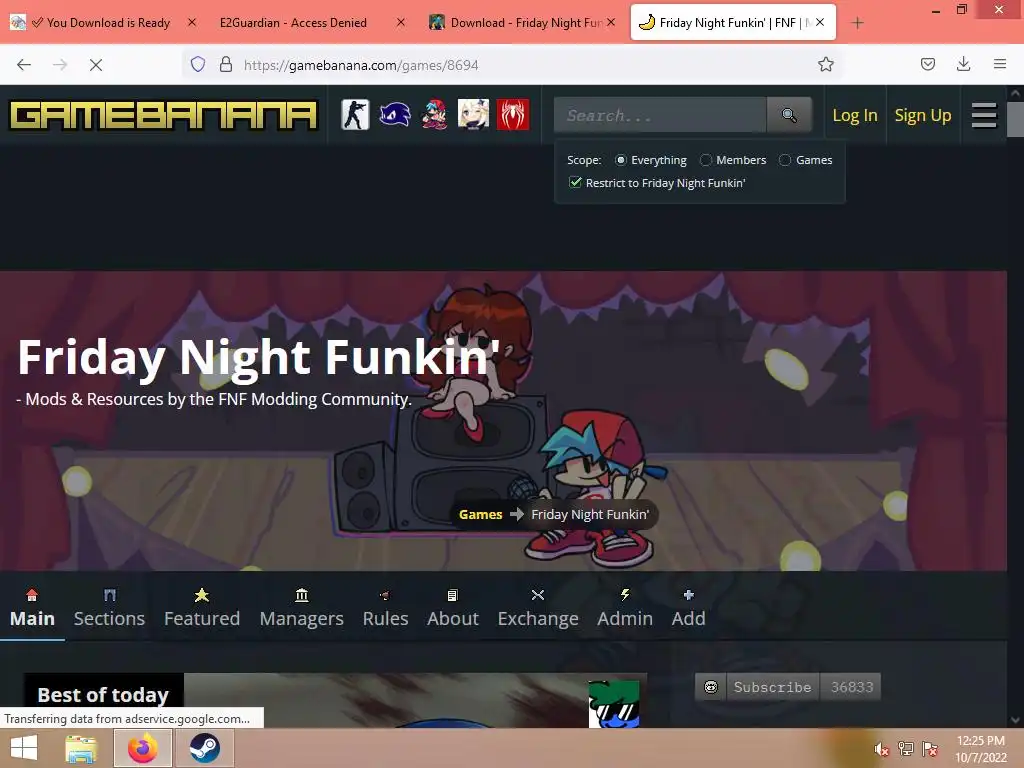The width and height of the screenshot is (1024, 768).
Task: Click the Sign Up link
Action: point(923,116)
